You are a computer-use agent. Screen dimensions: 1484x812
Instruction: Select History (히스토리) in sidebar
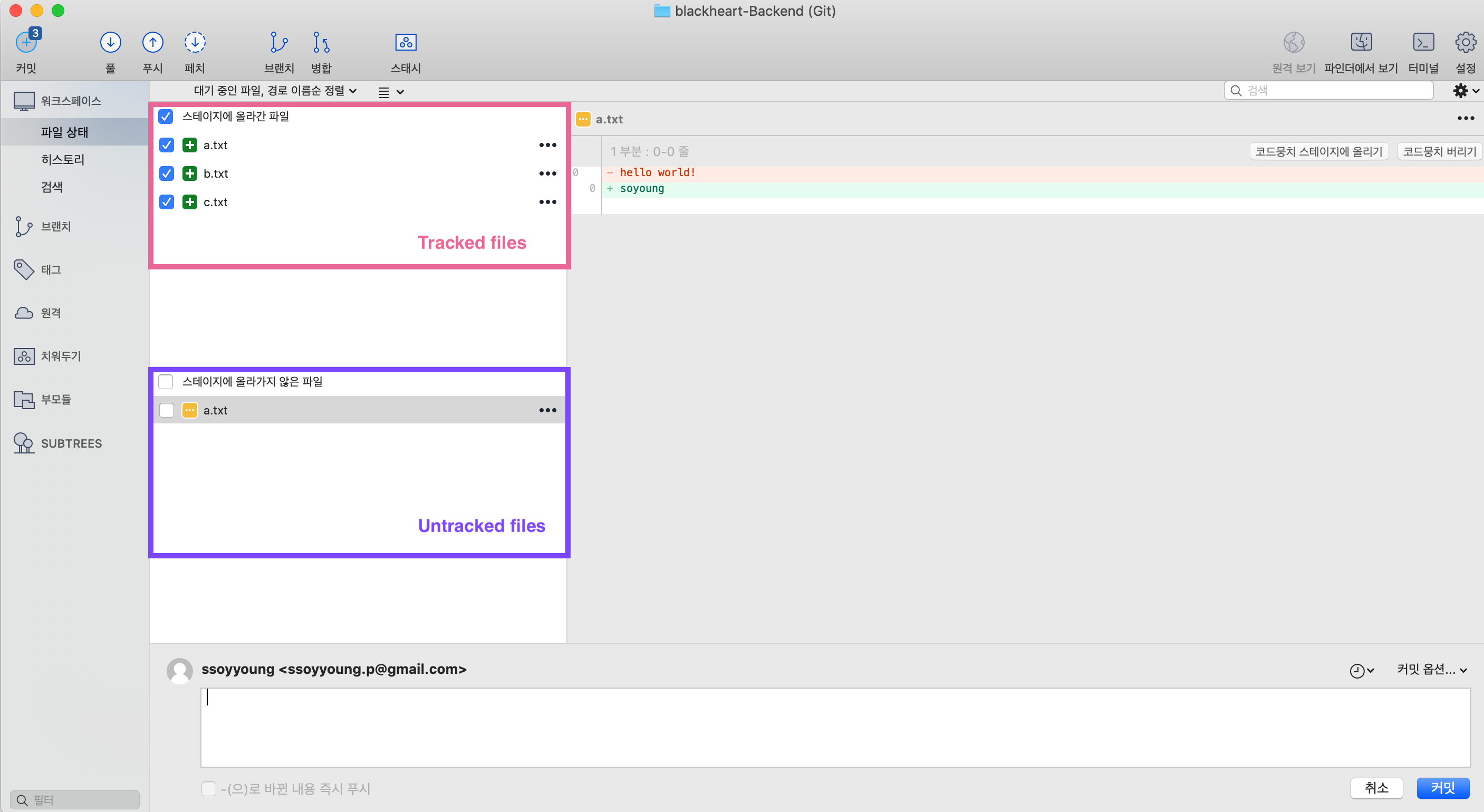coord(63,160)
